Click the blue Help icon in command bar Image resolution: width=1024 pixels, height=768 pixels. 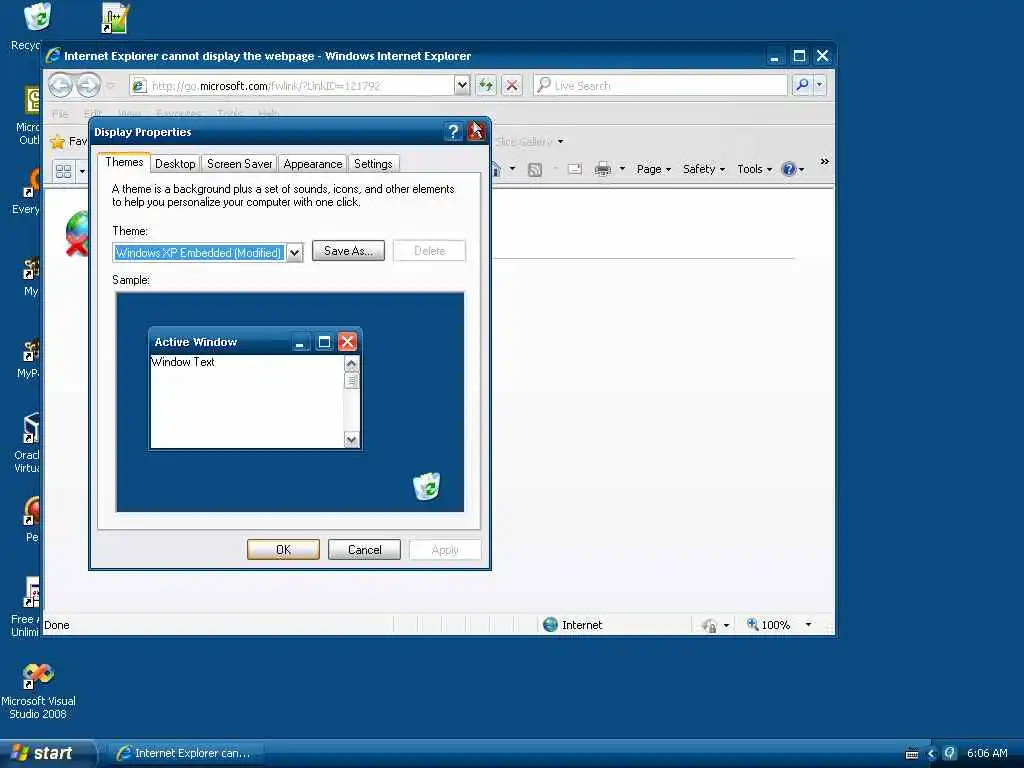tap(789, 169)
